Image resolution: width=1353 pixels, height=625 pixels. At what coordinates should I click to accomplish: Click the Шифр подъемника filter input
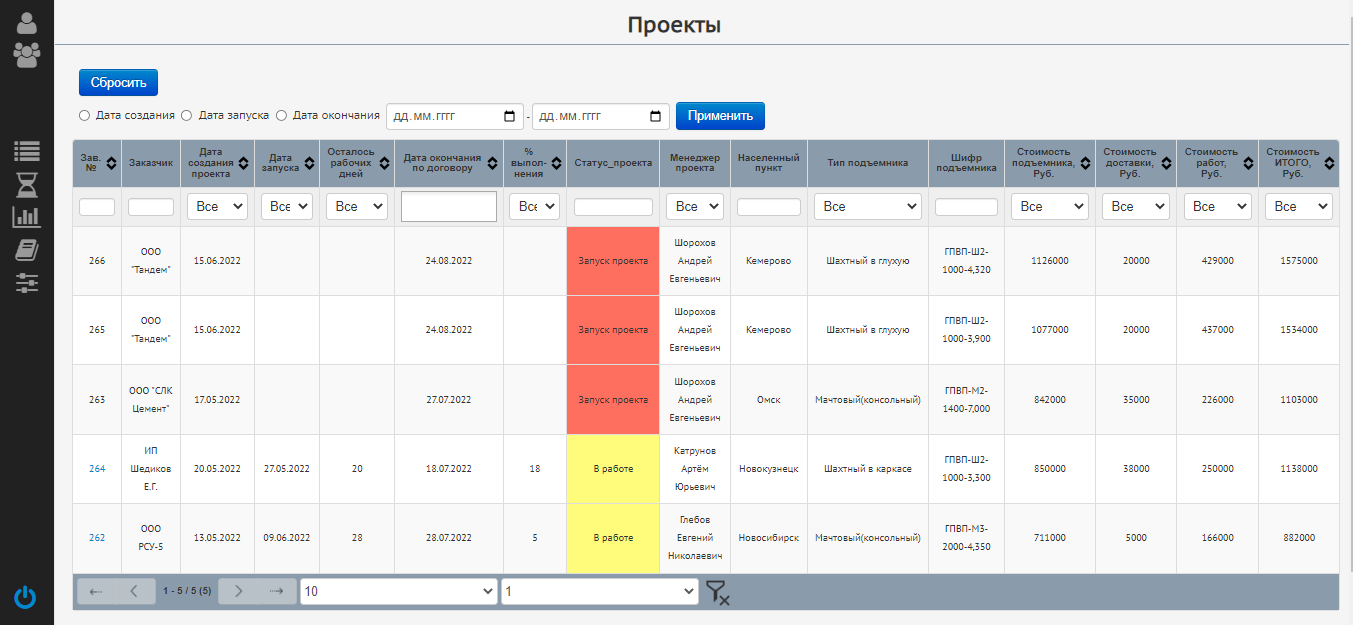click(966, 207)
